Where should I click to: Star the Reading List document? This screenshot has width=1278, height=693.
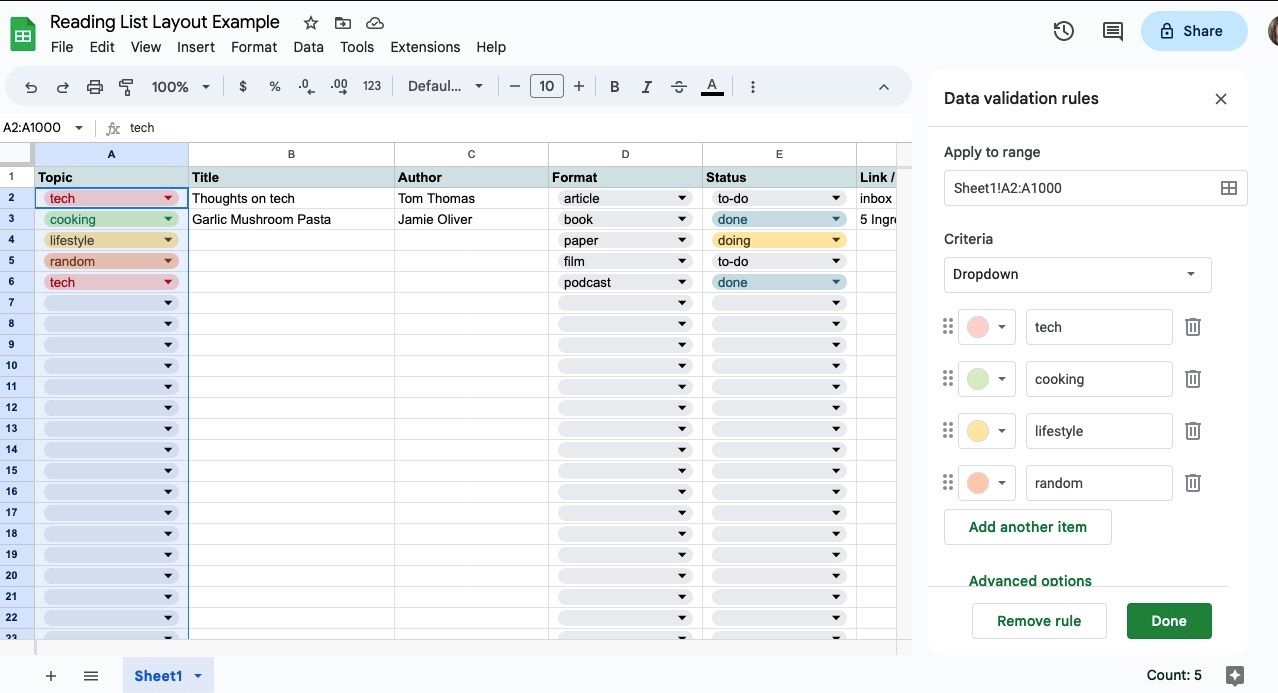point(311,23)
